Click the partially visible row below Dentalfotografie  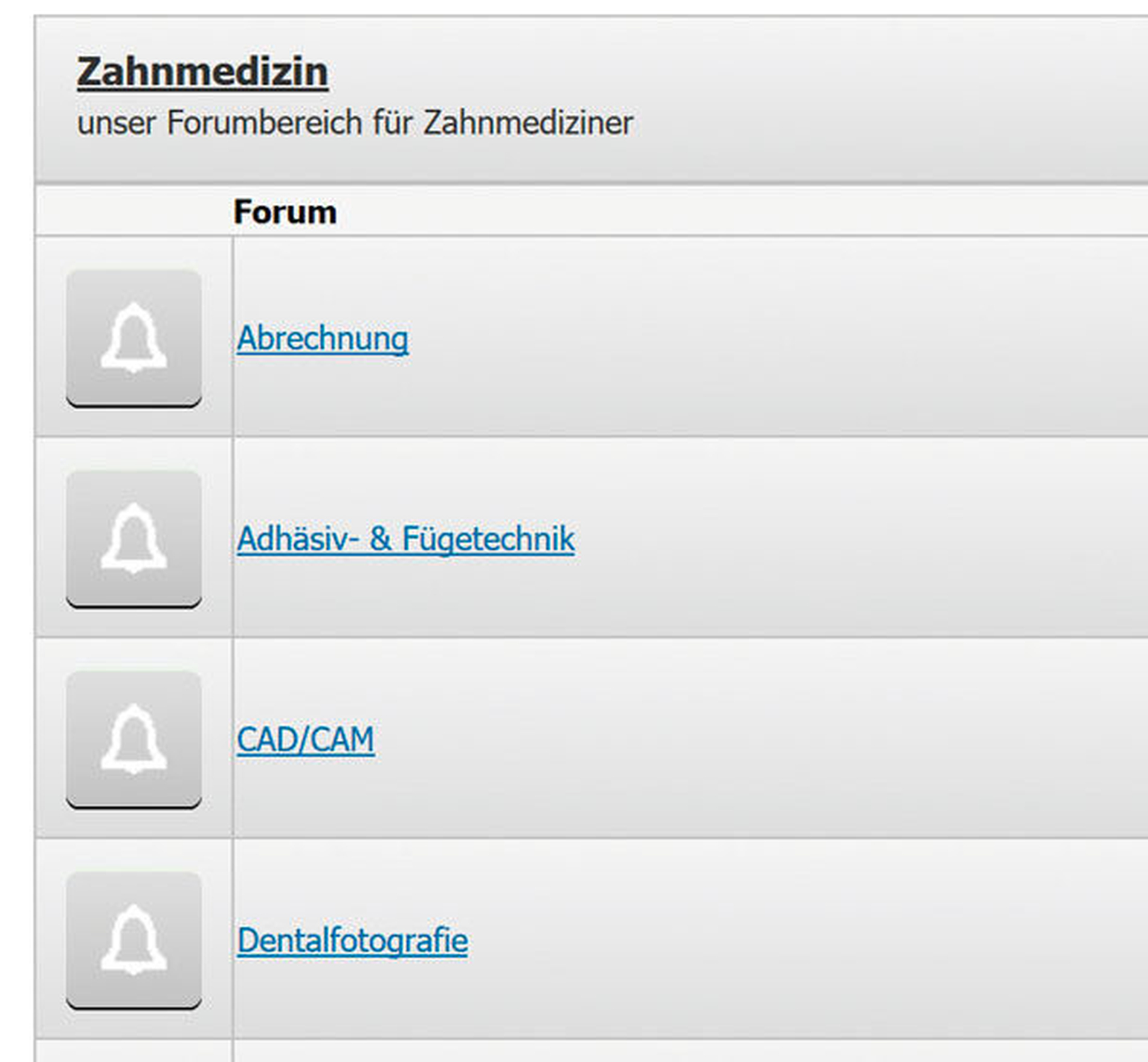point(665,1052)
